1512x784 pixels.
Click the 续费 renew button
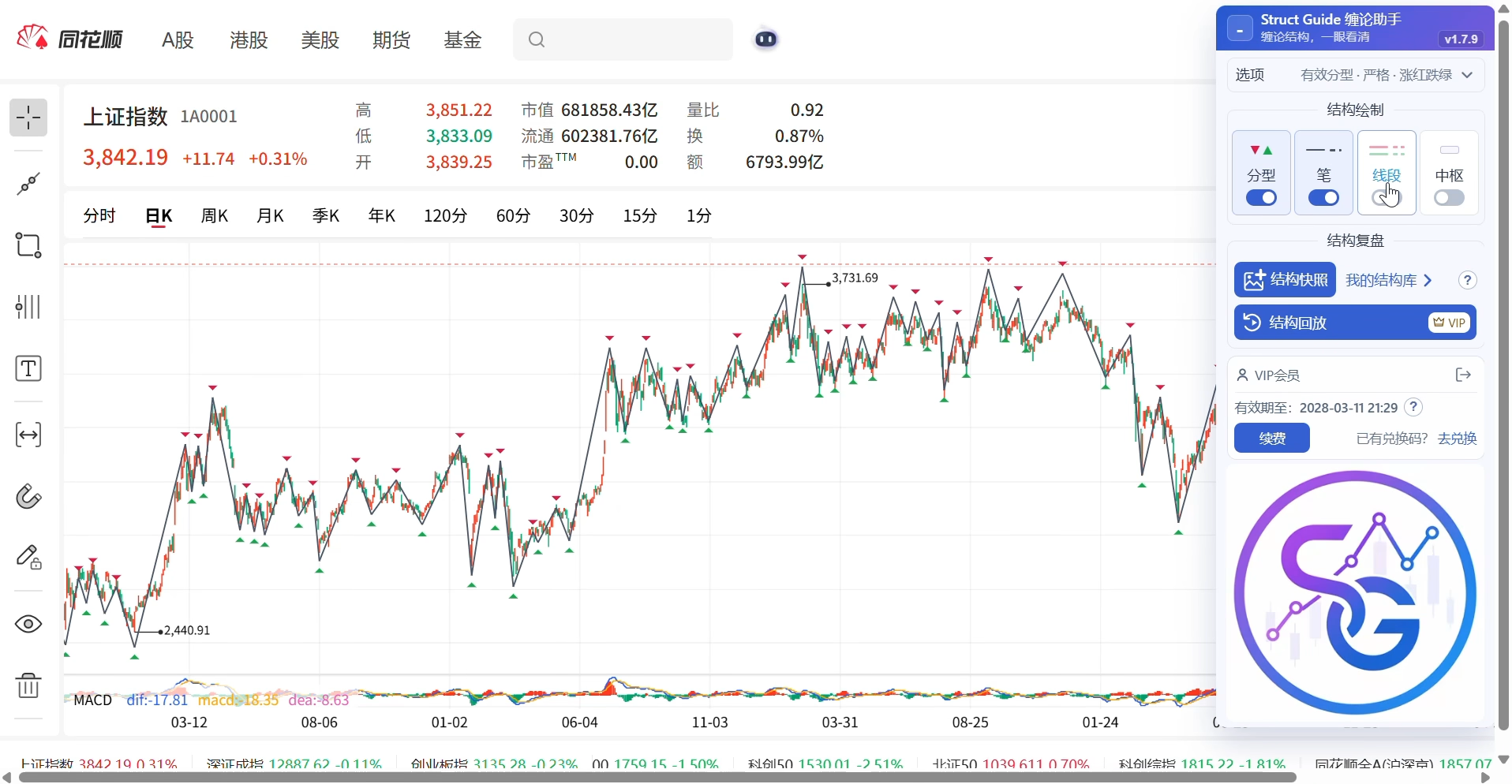[1271, 438]
